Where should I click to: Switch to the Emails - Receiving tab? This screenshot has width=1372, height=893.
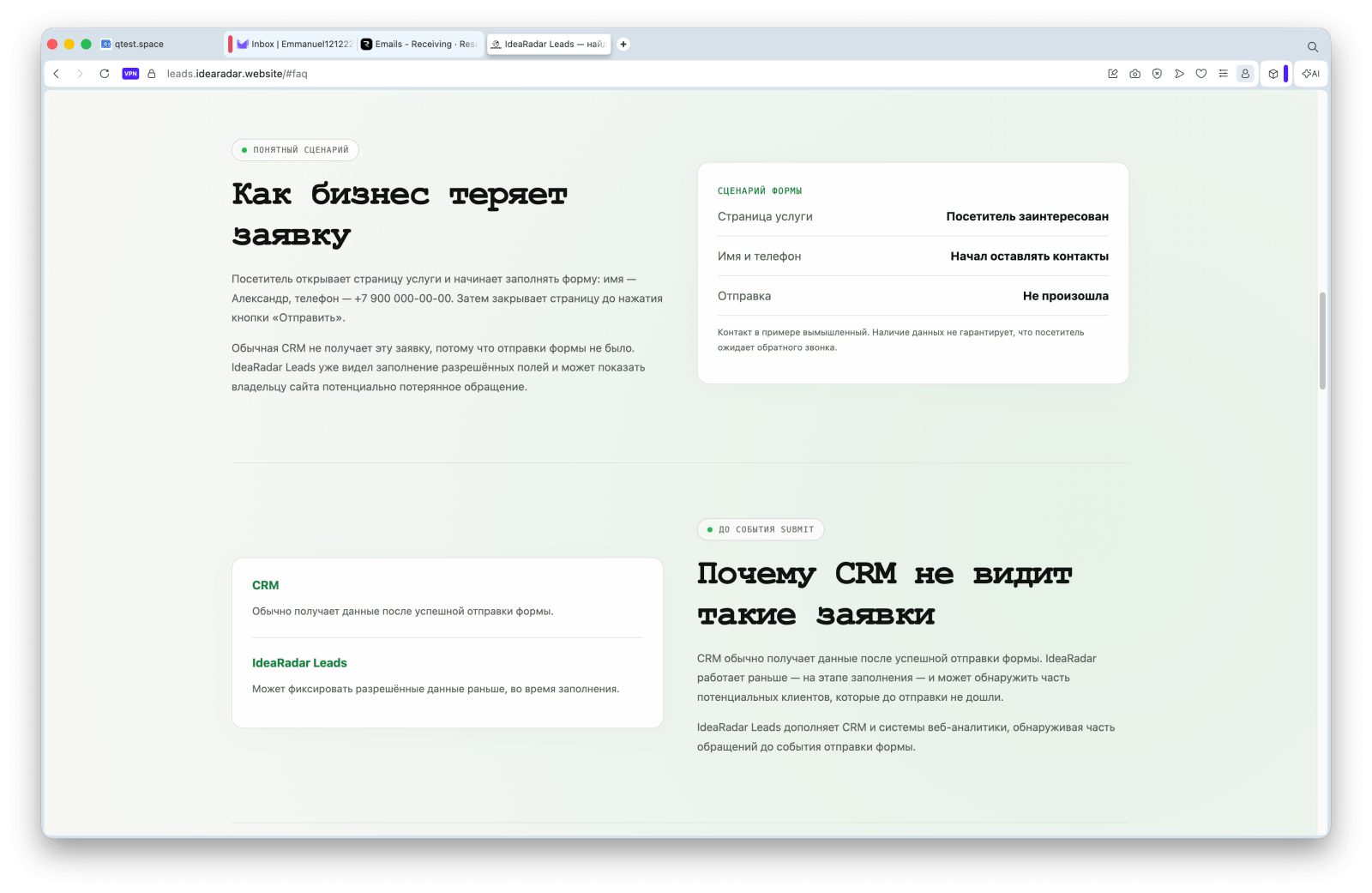(419, 44)
